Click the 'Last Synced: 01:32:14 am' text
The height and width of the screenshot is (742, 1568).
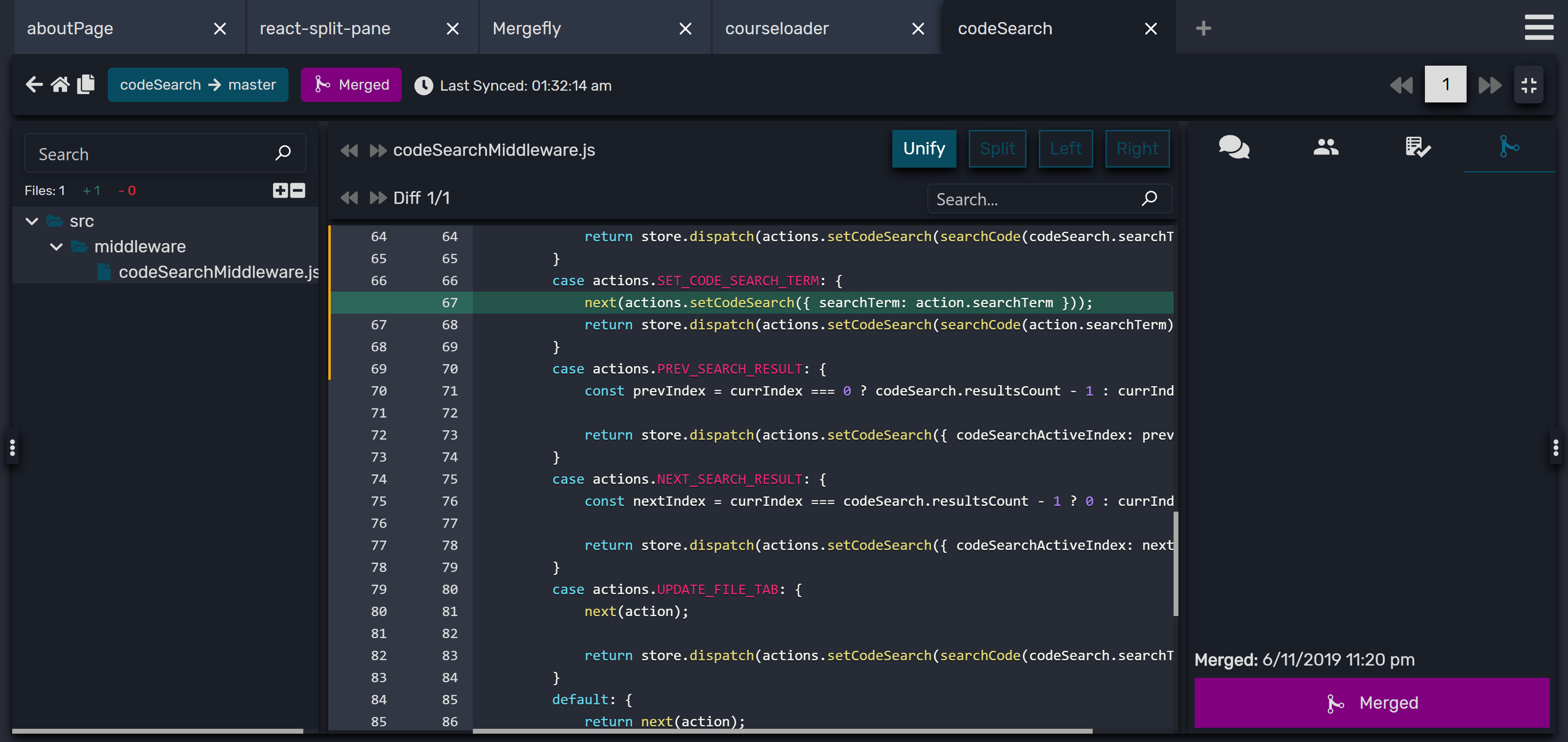[525, 85]
